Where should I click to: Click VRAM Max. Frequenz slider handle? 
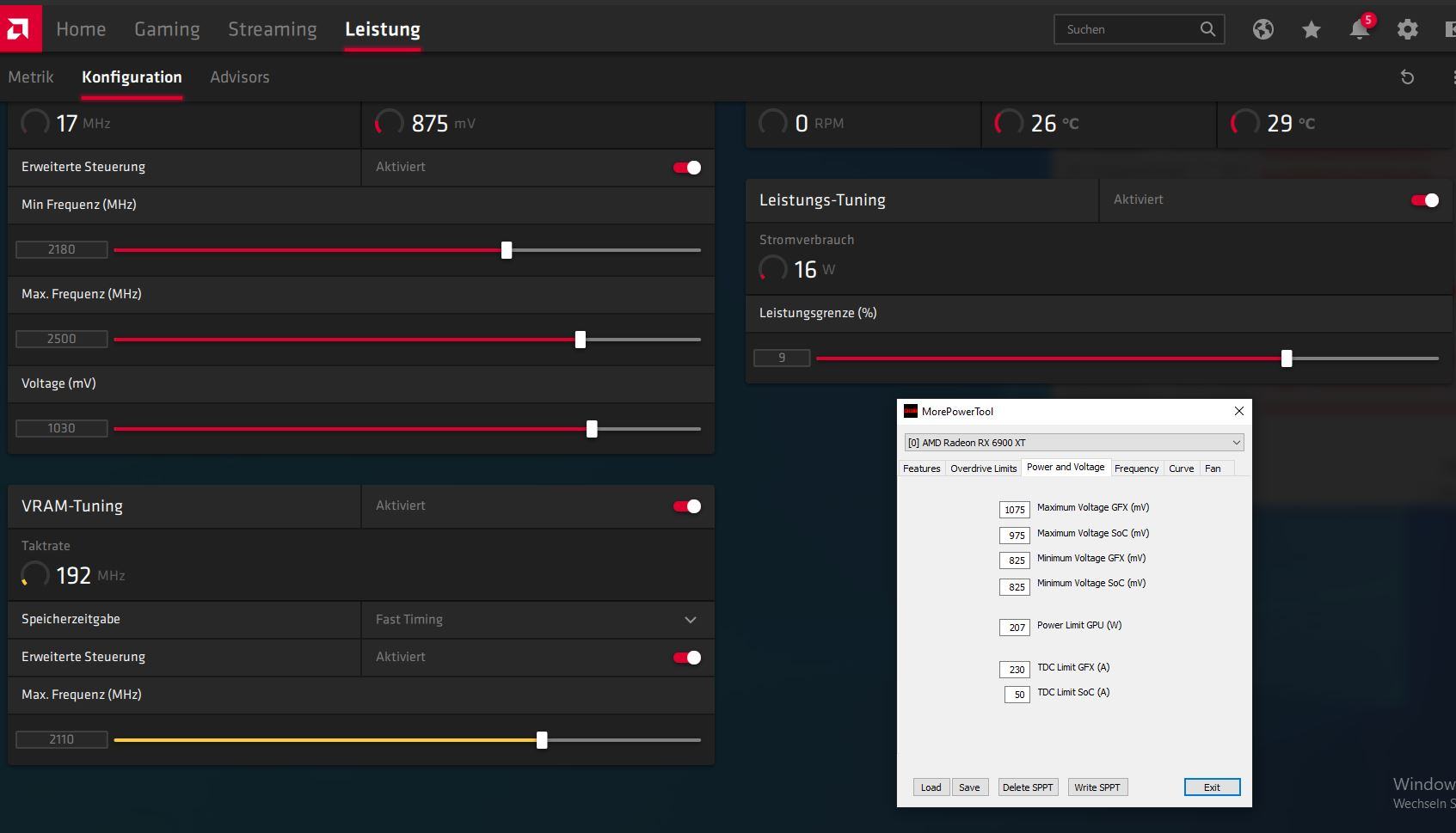542,740
